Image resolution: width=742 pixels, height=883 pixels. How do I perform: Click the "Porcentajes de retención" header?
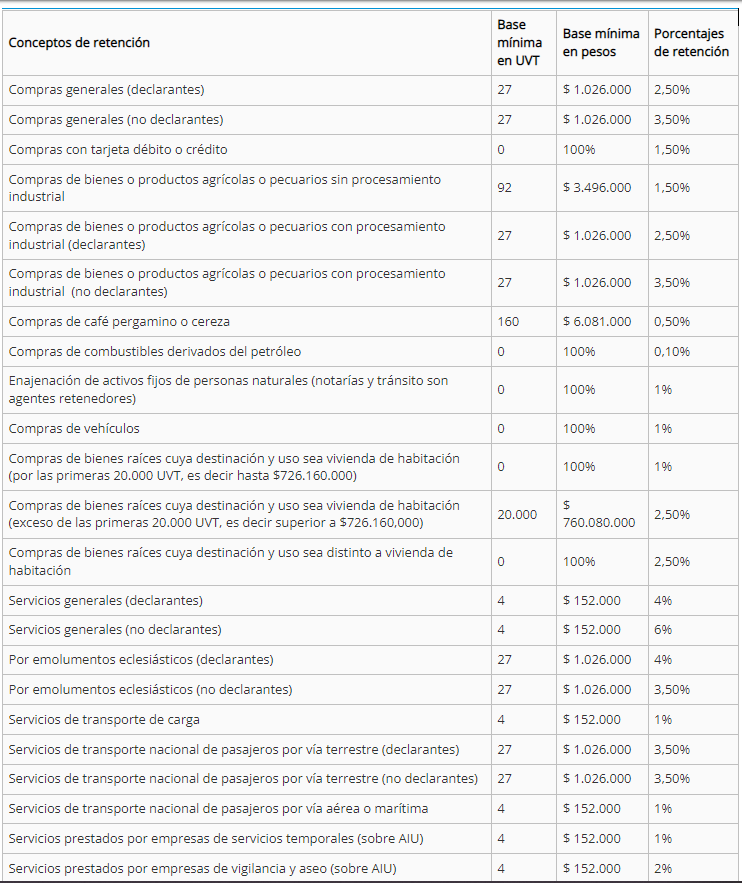[691, 43]
